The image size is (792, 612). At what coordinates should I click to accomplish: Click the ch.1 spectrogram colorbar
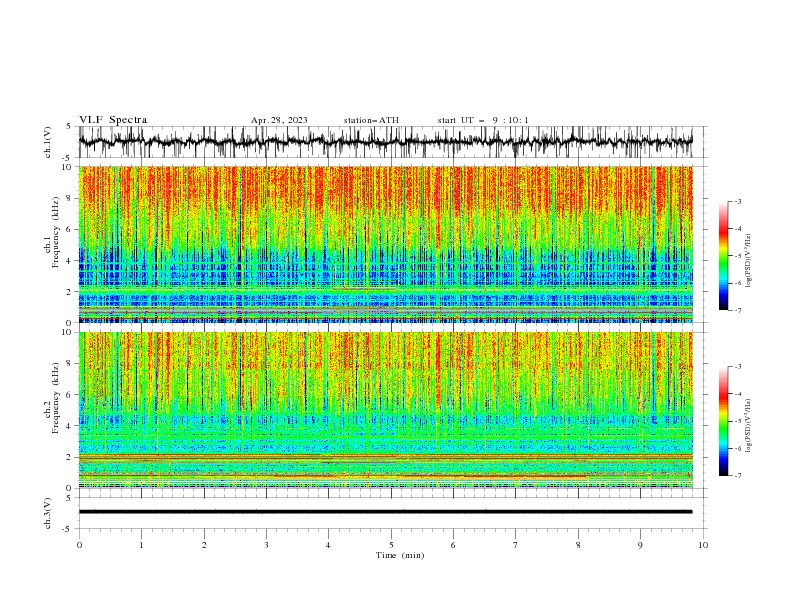pos(723,256)
